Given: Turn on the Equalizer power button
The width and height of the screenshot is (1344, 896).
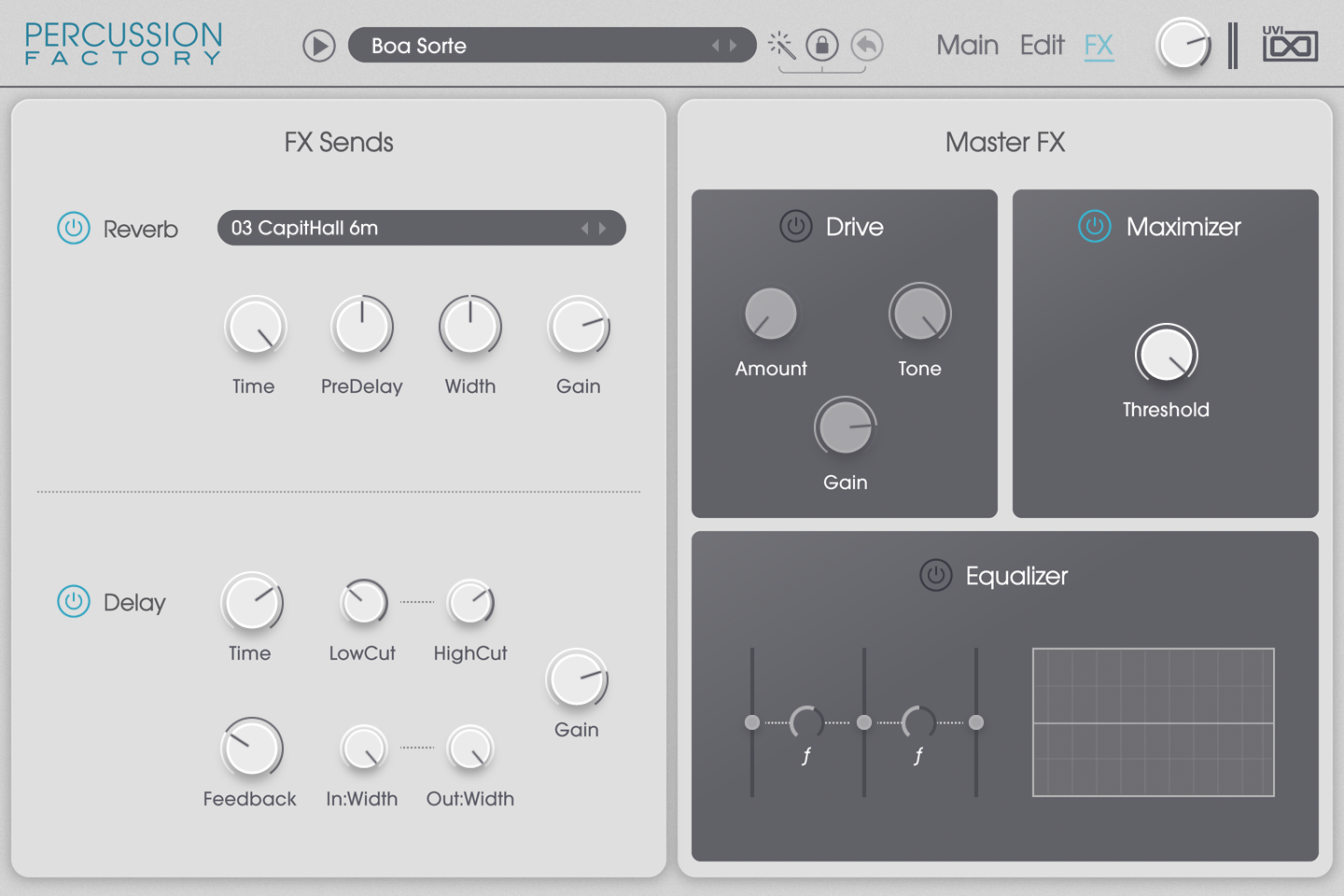Looking at the screenshot, I should pyautogui.click(x=936, y=576).
